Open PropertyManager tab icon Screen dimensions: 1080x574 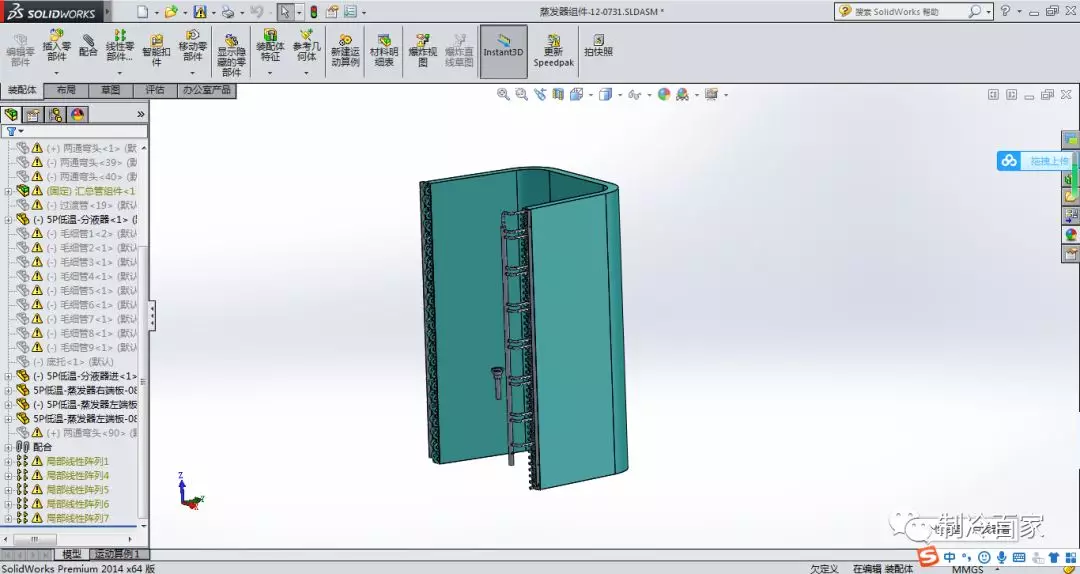tap(33, 114)
